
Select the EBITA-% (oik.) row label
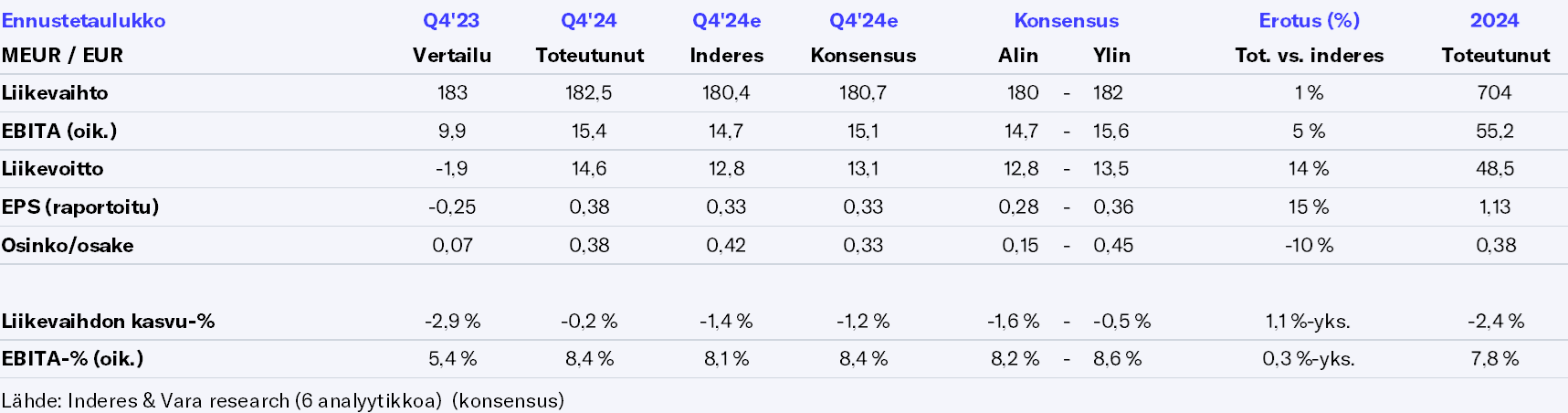73,358
